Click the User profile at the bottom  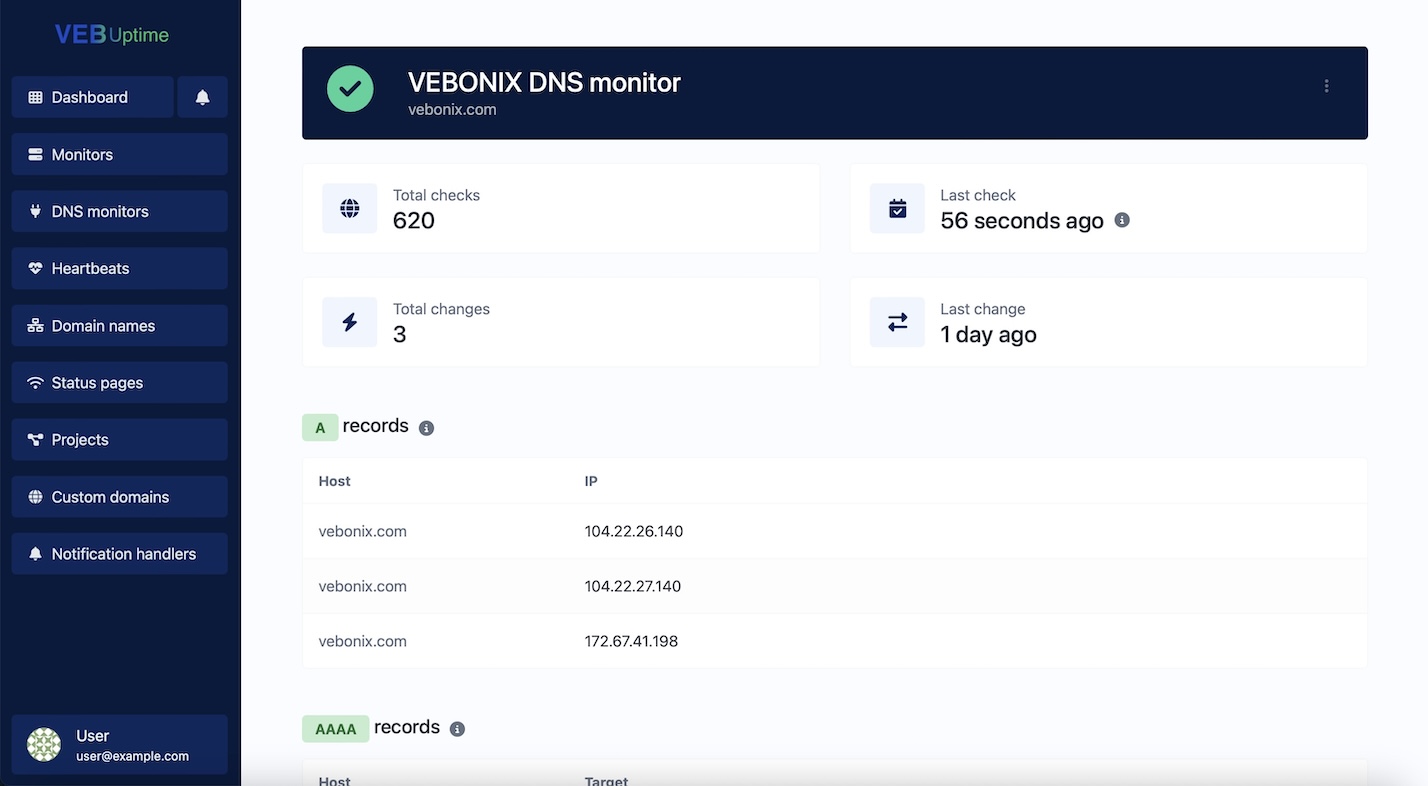[119, 744]
